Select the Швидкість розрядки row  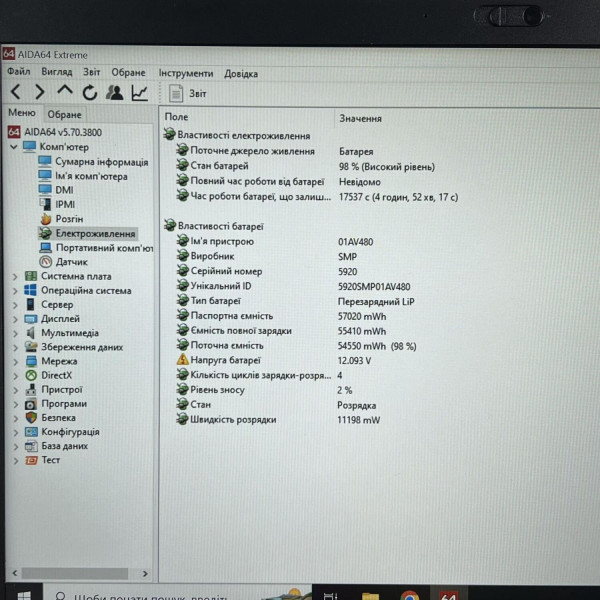pos(278,420)
